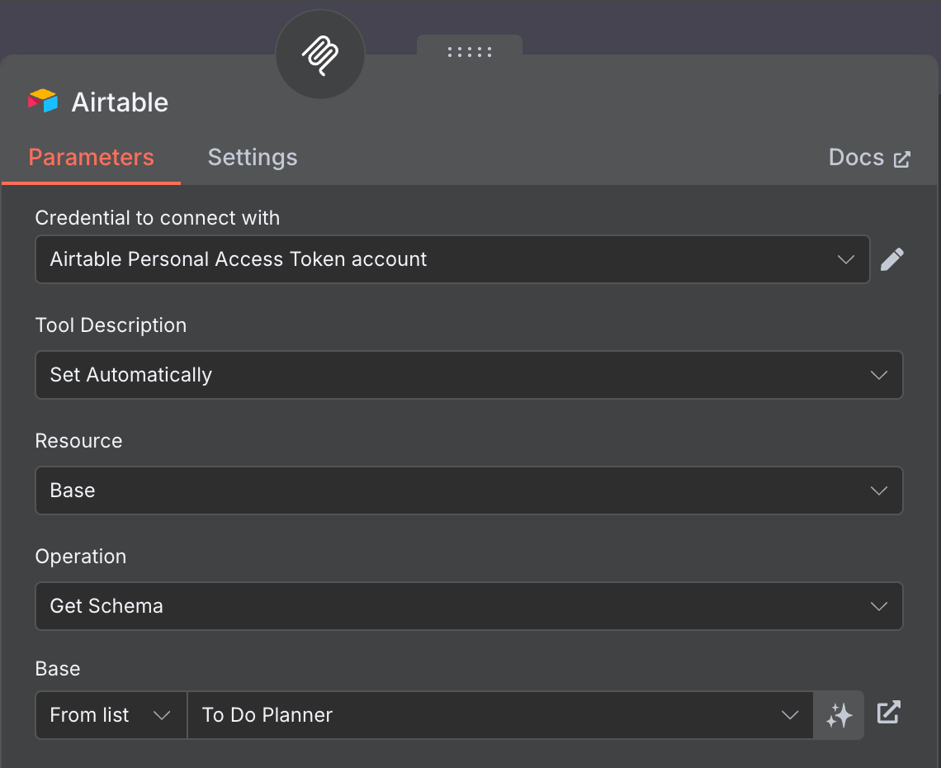
Task: Click the external link icon beside Docs
Action: (x=903, y=158)
